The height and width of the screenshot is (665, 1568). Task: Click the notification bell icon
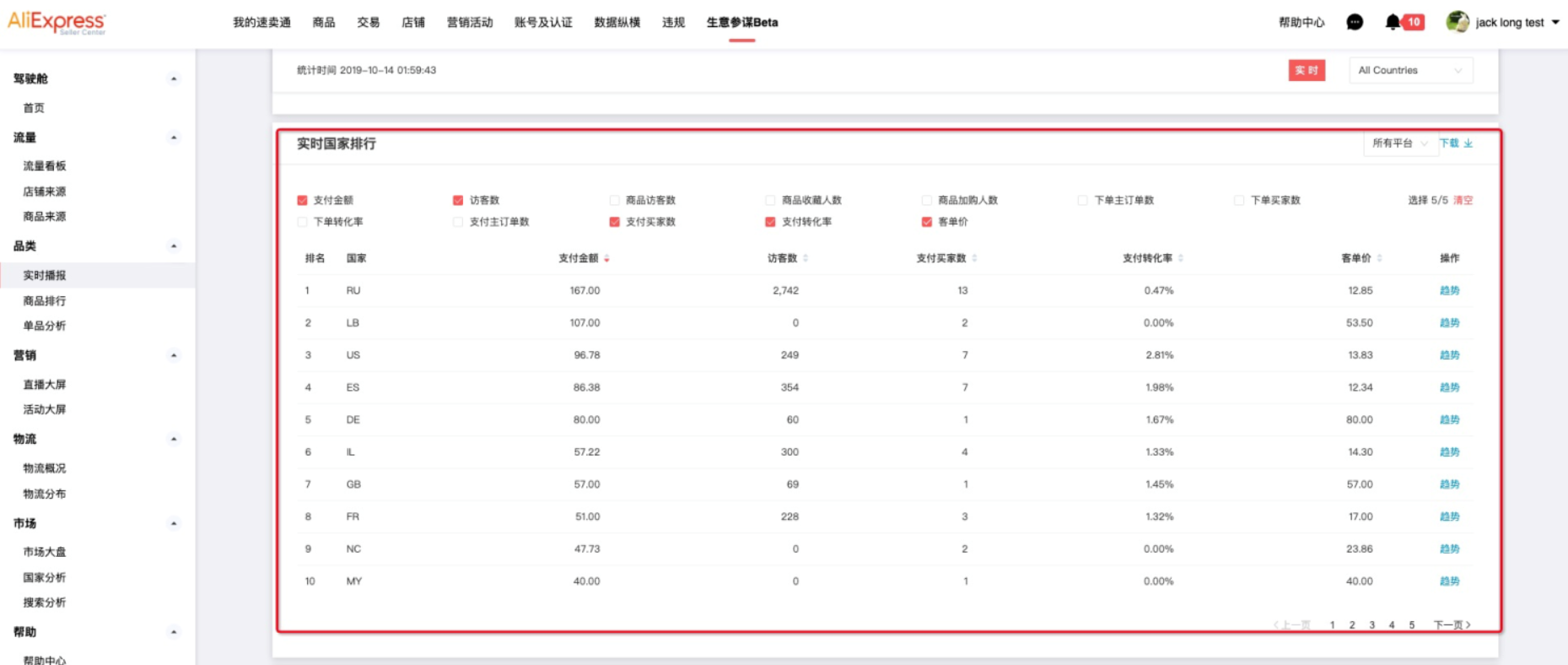coord(1393,23)
